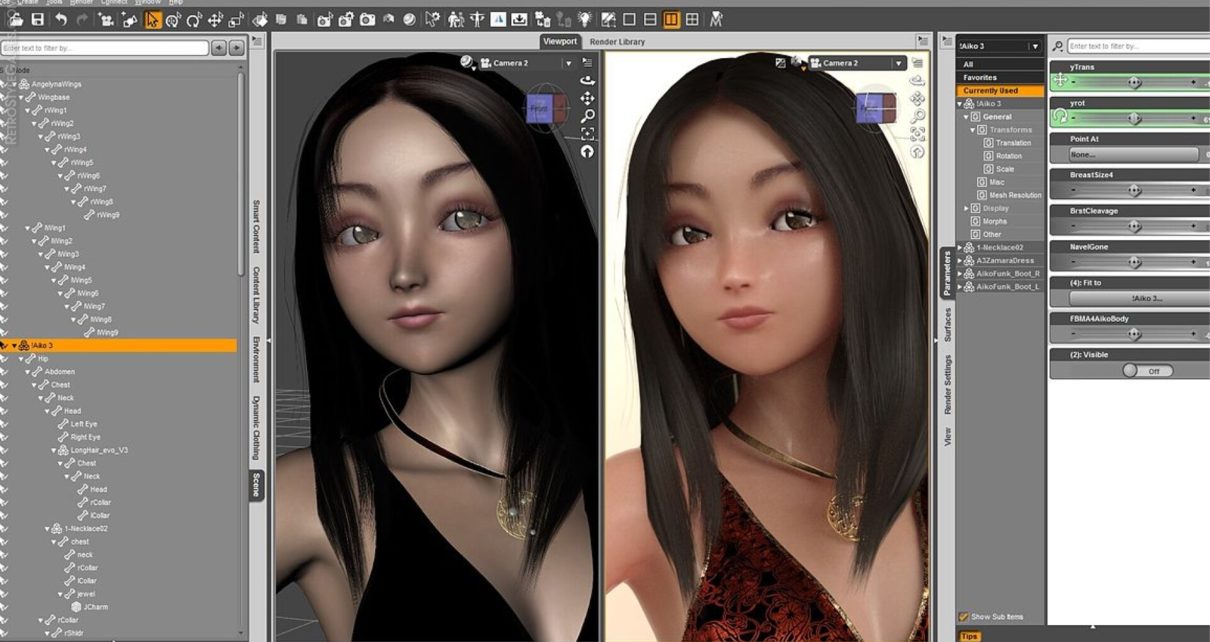Switch to the Render Library tab
Image resolution: width=1210 pixels, height=642 pixels.
(x=617, y=42)
